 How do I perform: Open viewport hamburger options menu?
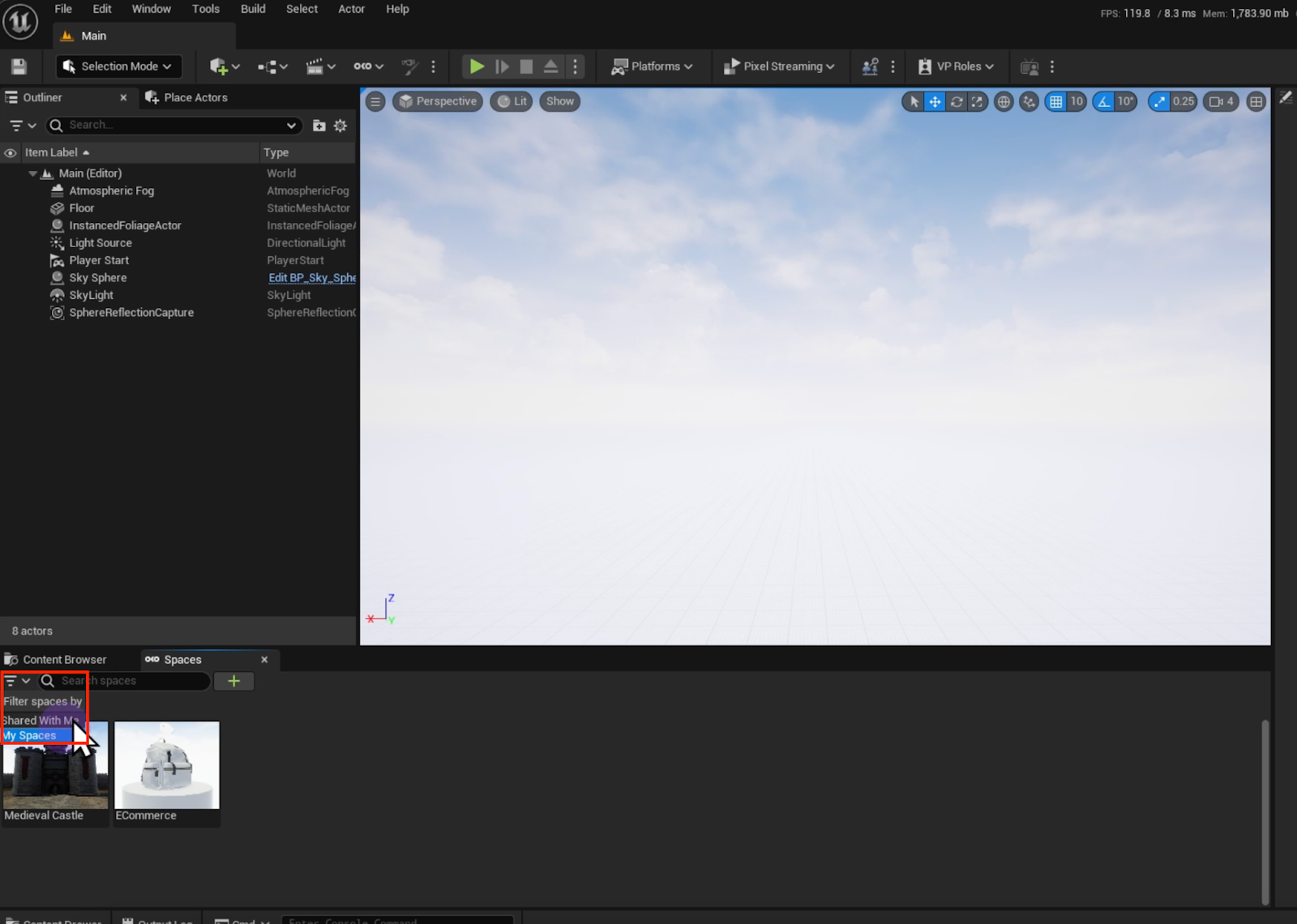click(x=375, y=101)
